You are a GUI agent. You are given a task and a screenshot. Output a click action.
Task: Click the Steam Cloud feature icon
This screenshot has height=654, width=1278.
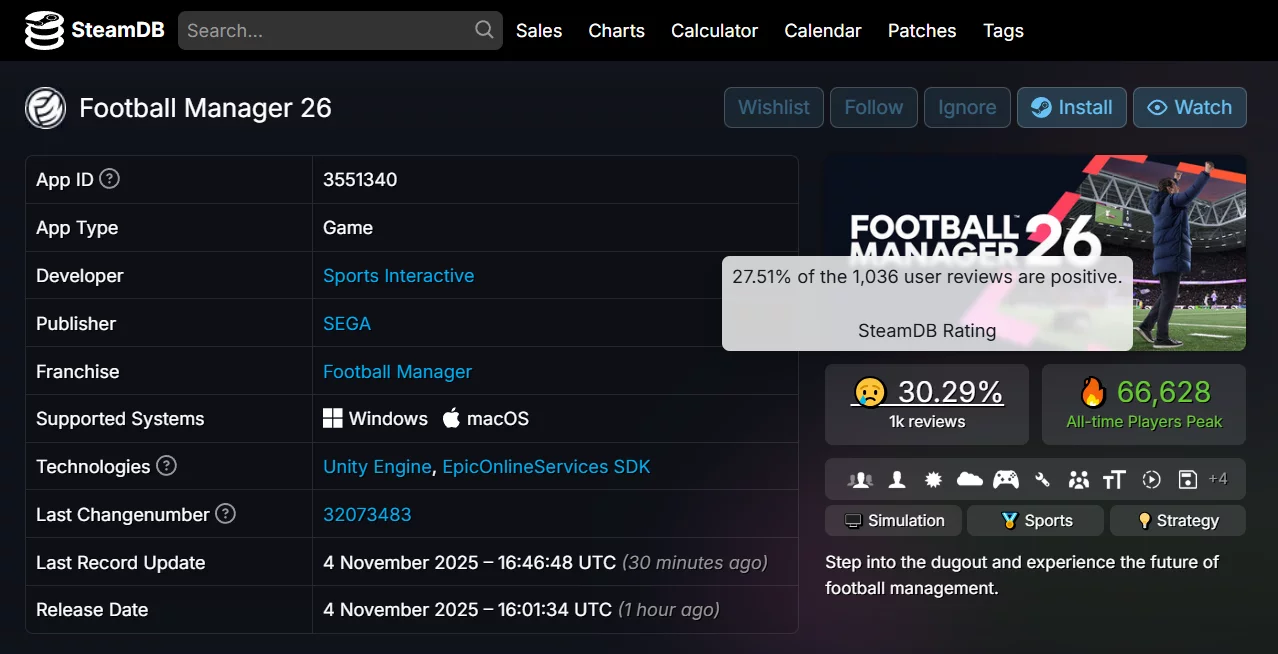pyautogui.click(x=969, y=480)
